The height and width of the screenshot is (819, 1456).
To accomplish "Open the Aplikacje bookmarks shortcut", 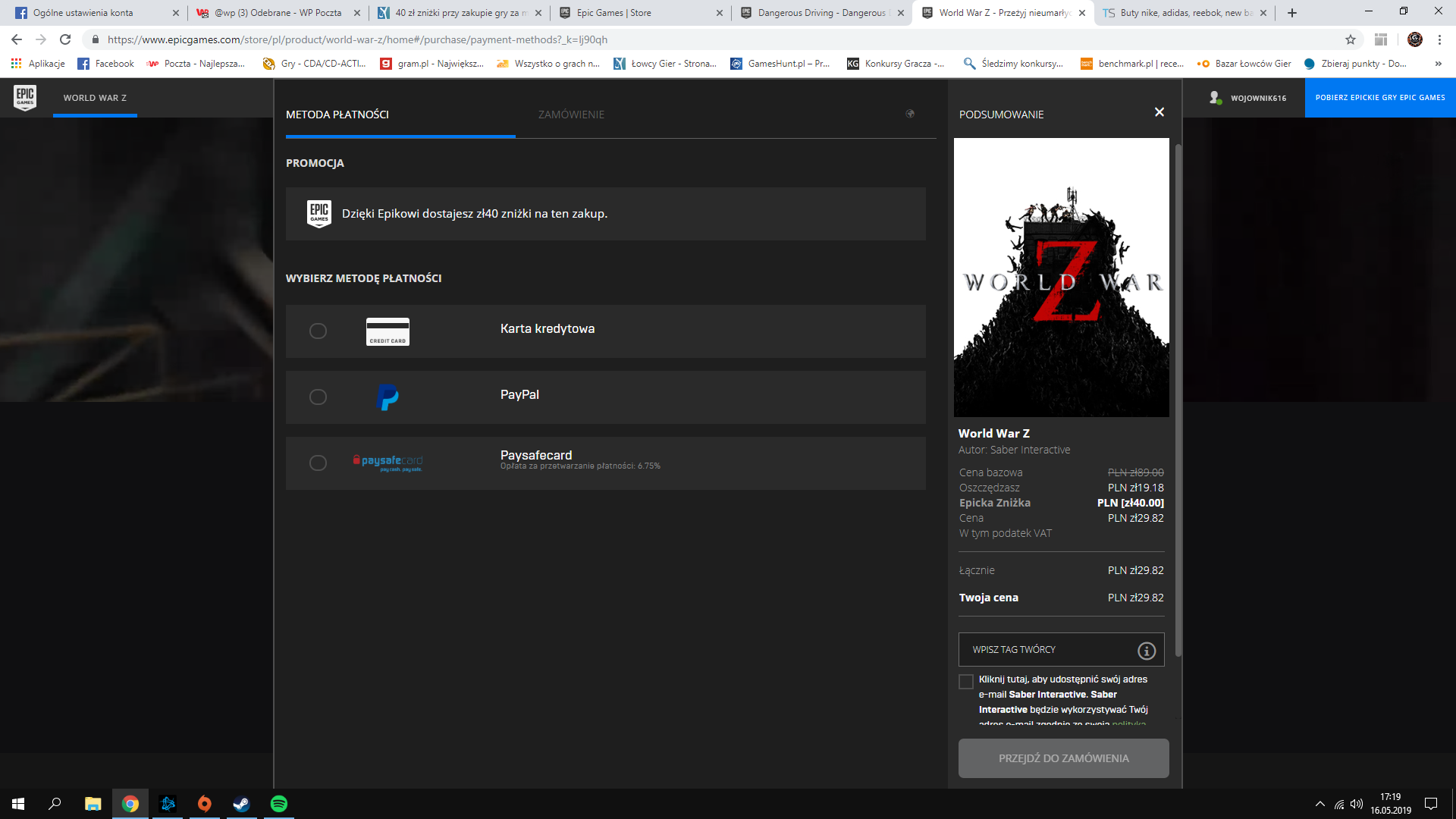I will (38, 64).
